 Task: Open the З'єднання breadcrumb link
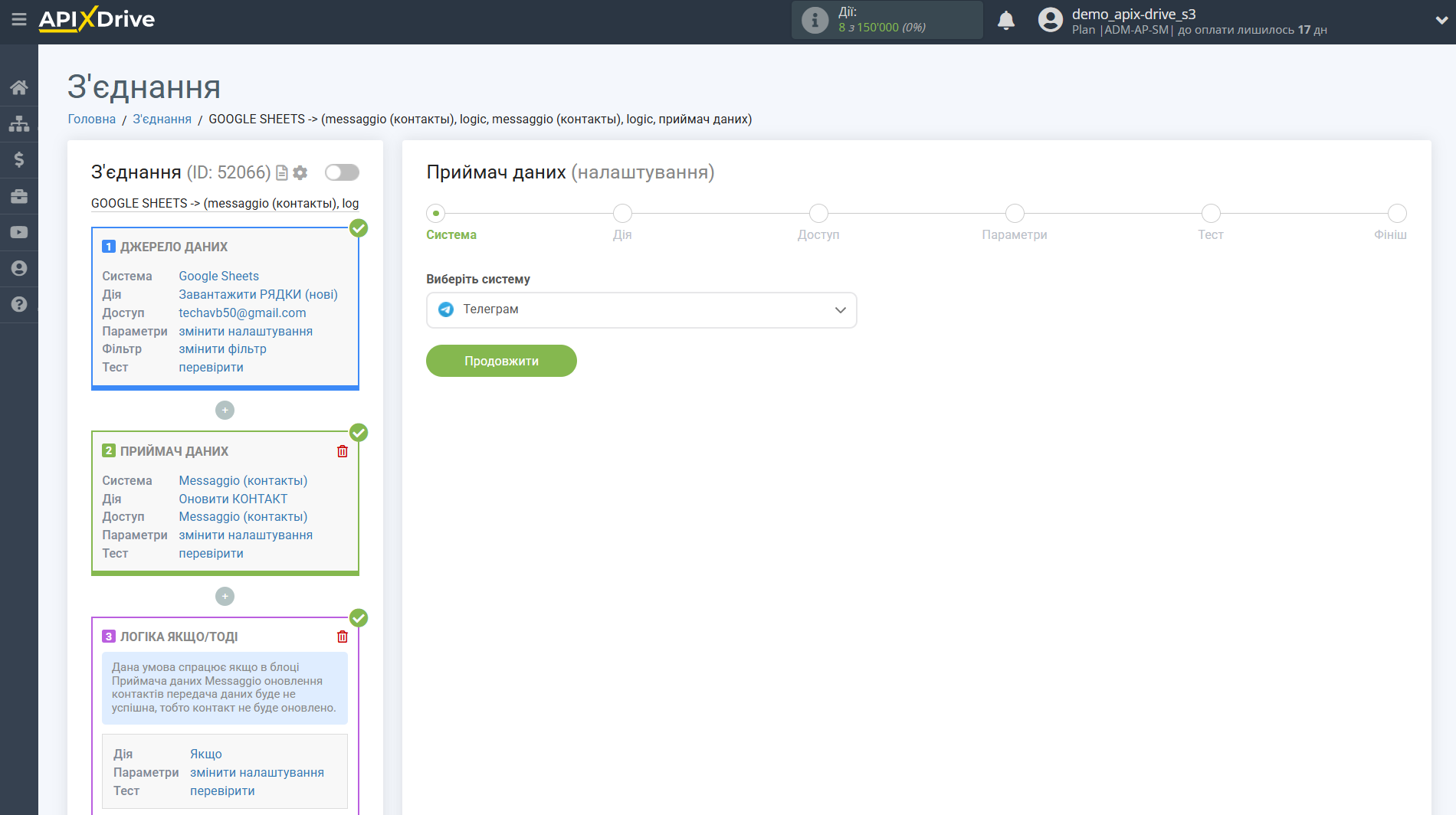162,119
